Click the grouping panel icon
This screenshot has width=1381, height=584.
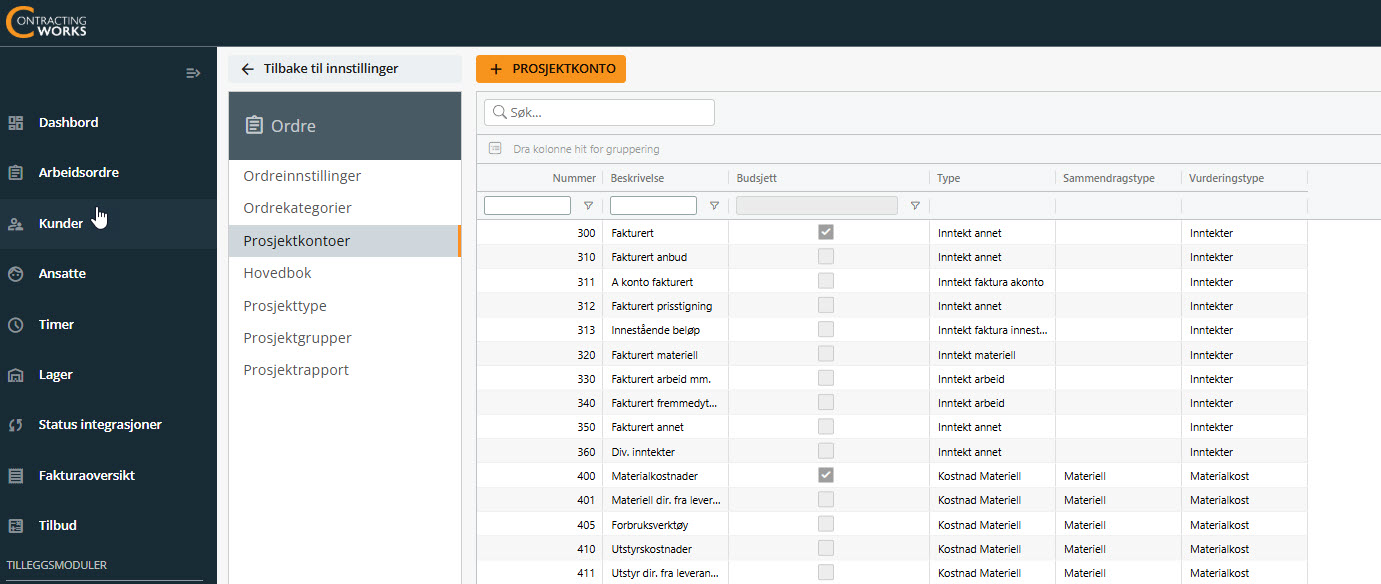(x=495, y=149)
